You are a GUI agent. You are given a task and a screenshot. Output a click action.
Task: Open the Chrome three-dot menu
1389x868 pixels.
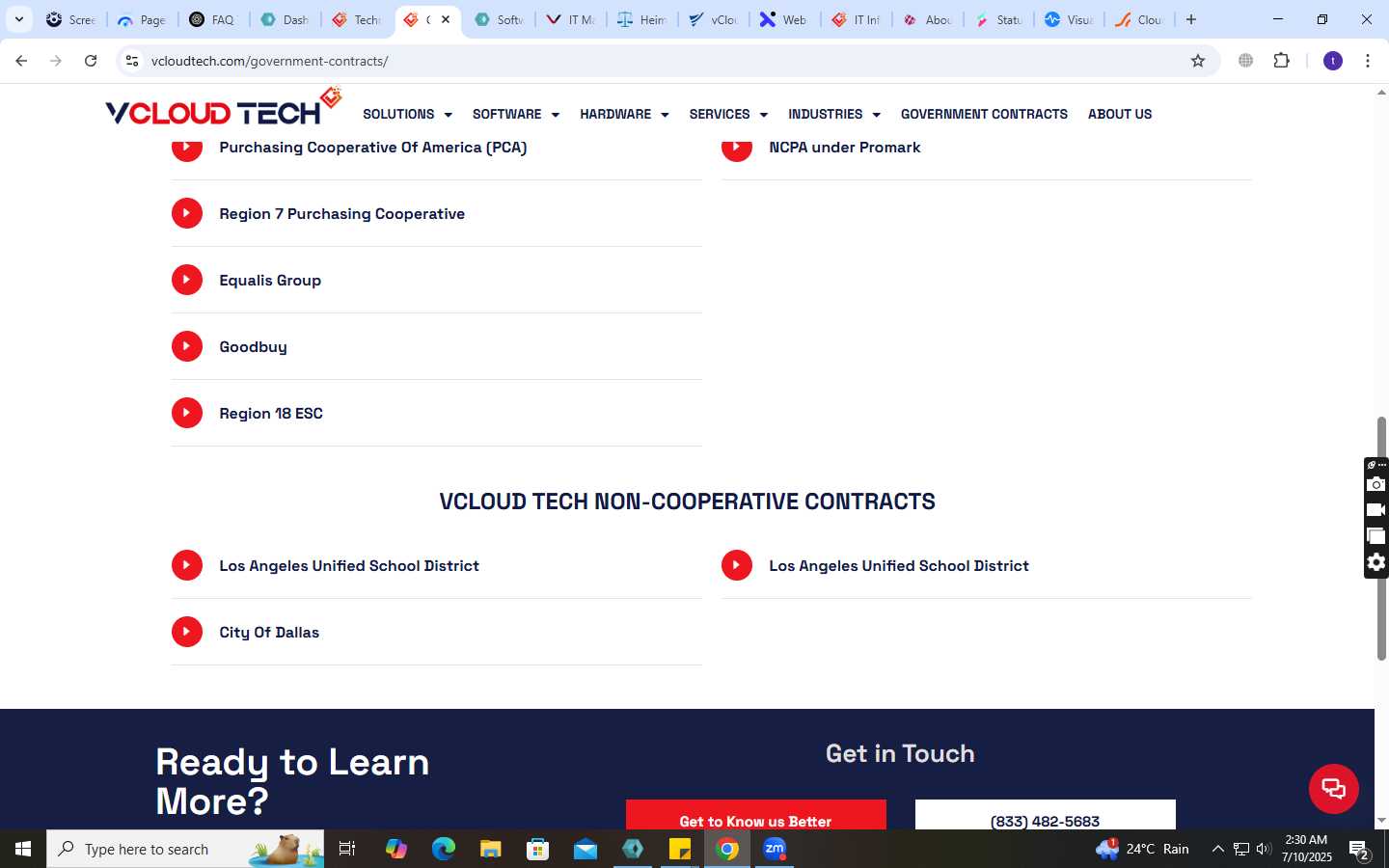coord(1368,61)
